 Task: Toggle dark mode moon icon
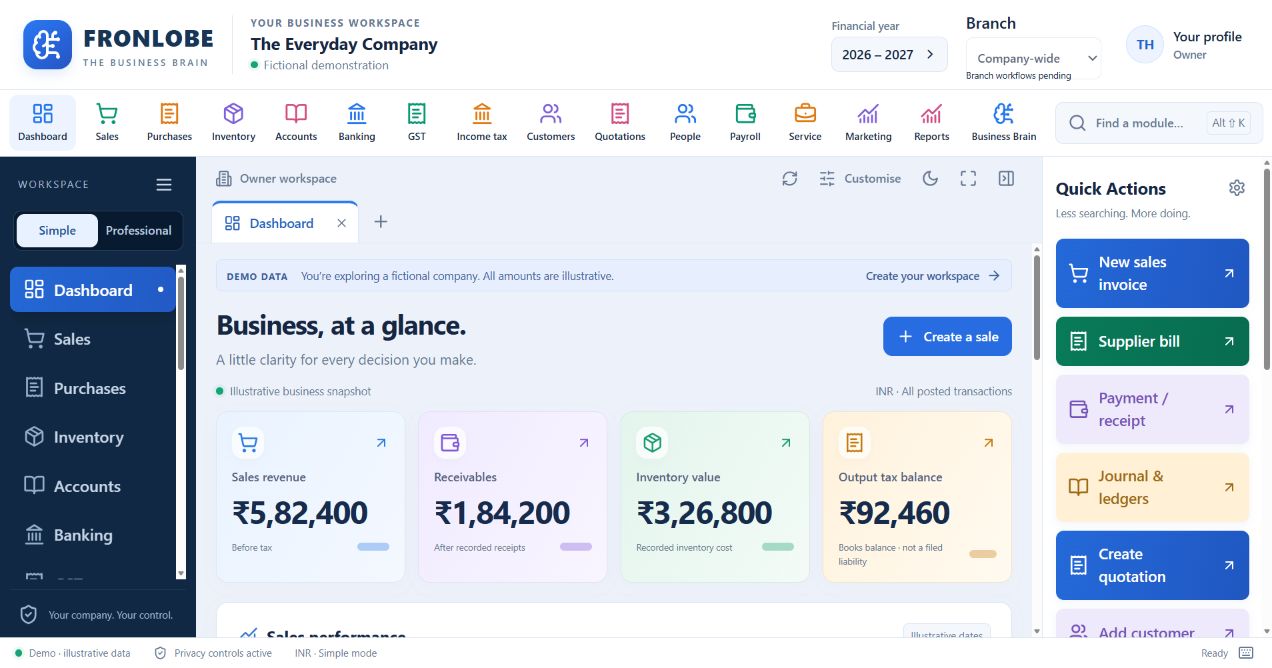tap(930, 178)
